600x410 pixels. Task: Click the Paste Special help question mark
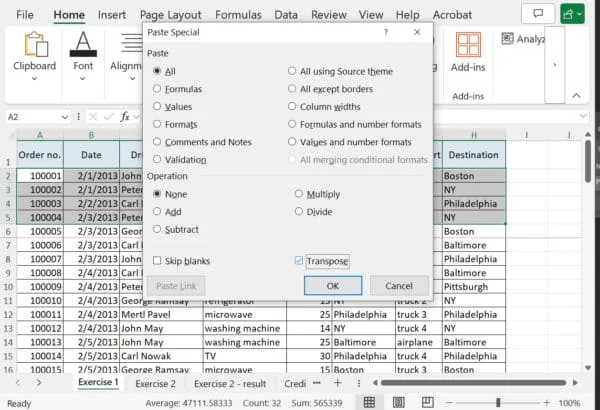pyautogui.click(x=386, y=32)
